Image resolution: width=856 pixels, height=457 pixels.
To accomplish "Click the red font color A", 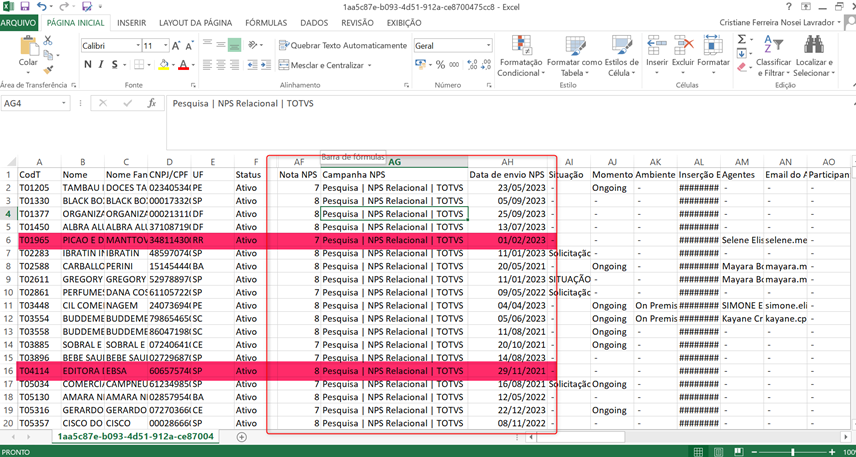I will [x=182, y=65].
